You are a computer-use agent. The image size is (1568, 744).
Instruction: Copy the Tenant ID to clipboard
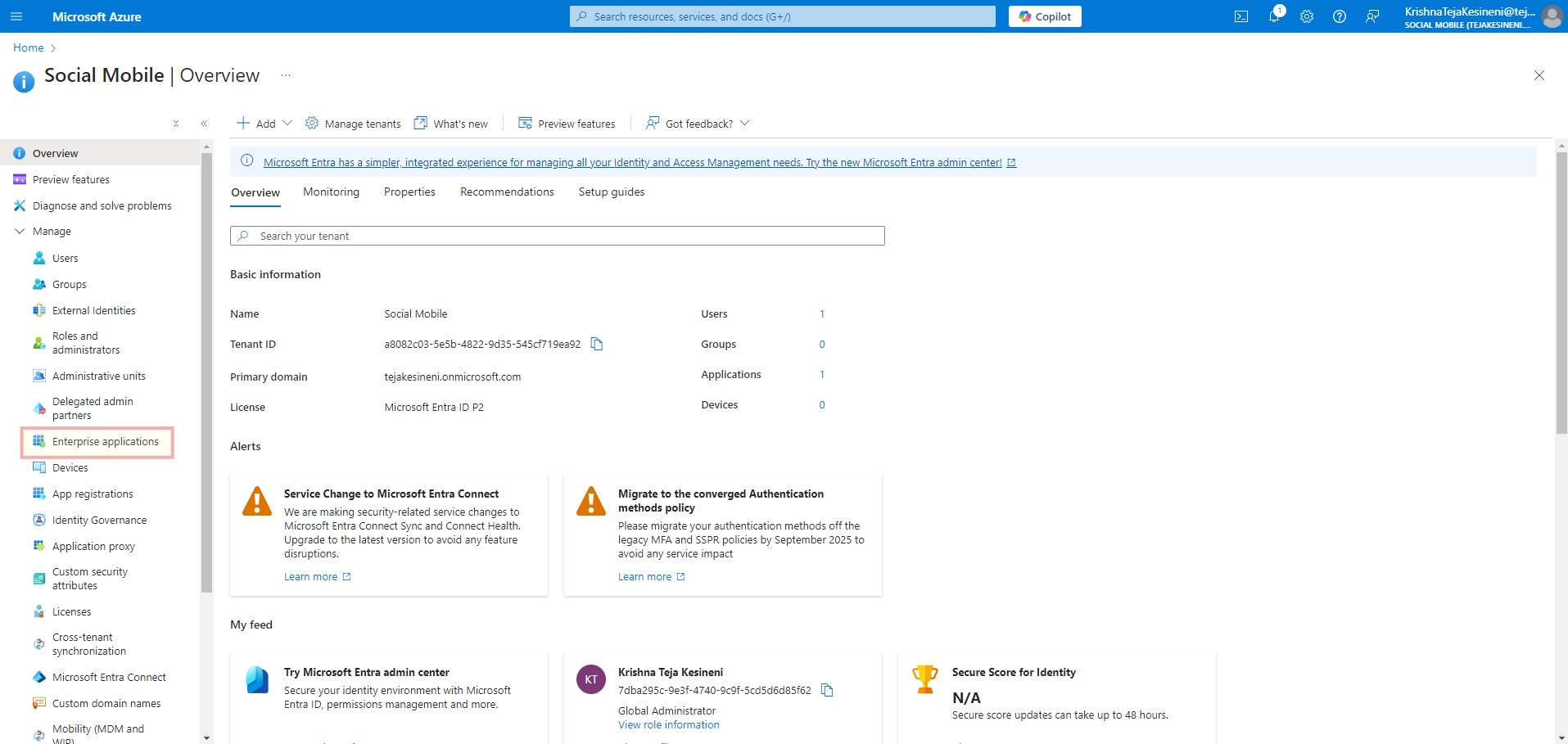coord(597,345)
